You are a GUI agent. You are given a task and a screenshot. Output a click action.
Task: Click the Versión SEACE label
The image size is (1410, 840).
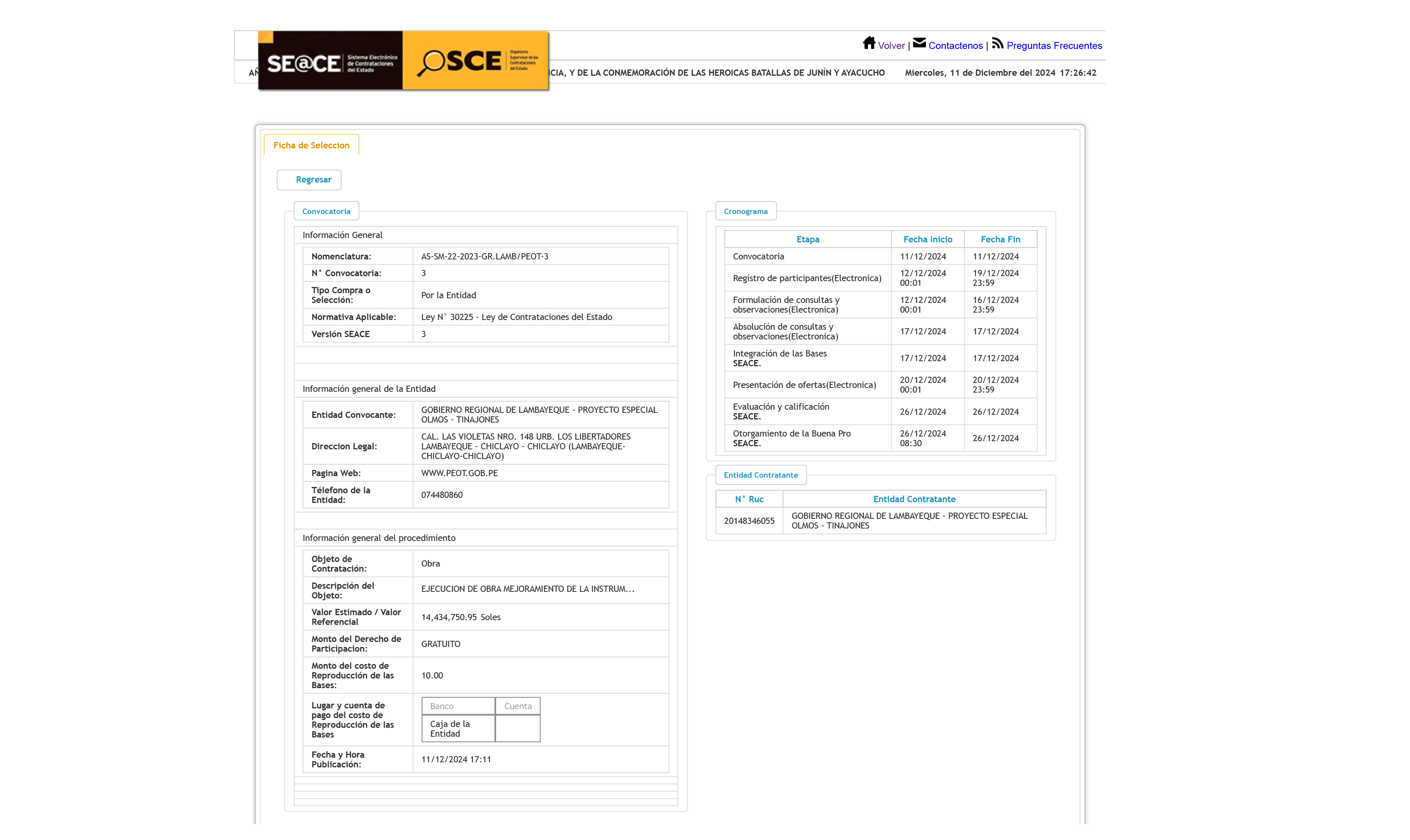(x=340, y=334)
